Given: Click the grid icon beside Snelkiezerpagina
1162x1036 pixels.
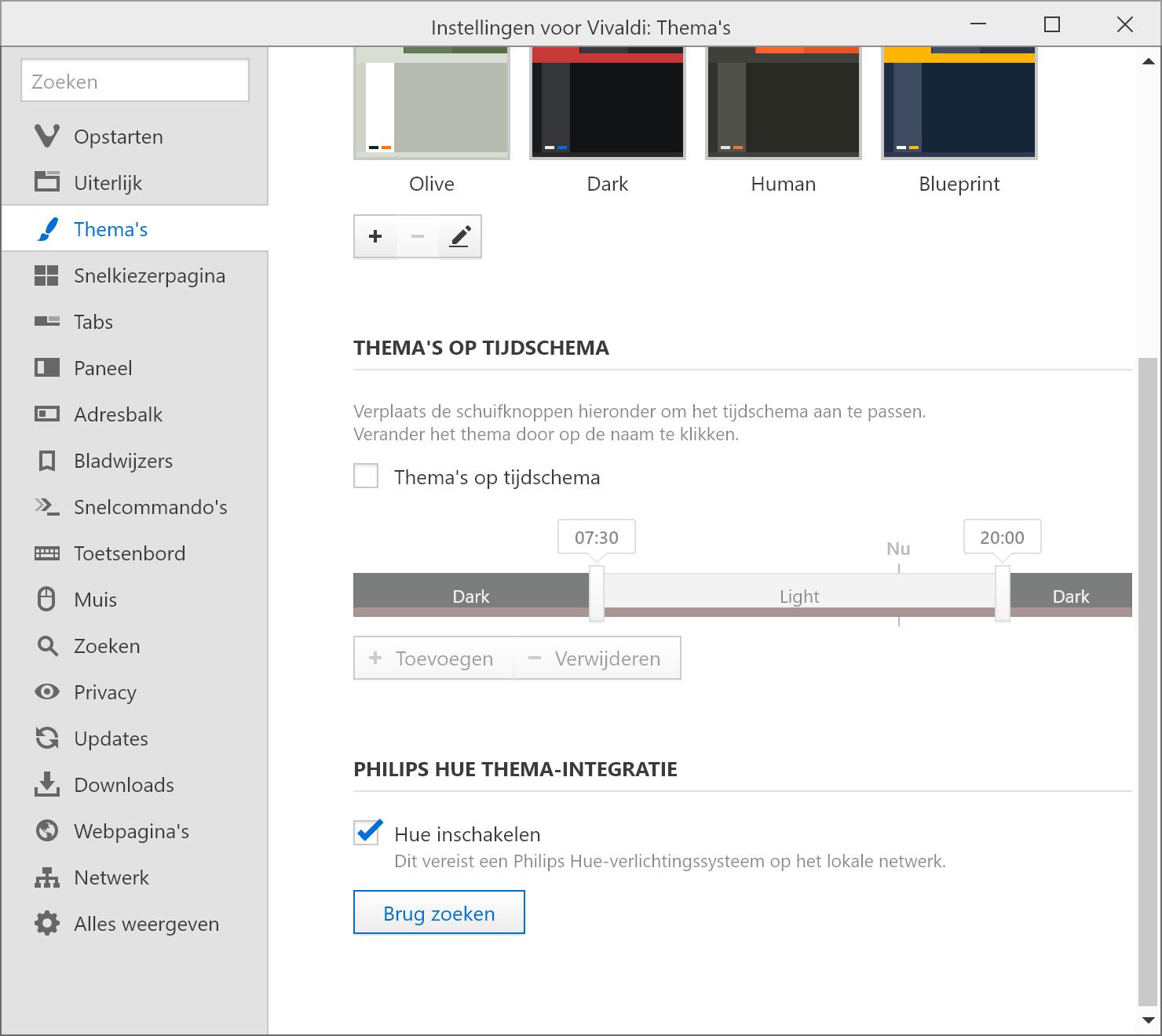Looking at the screenshot, I should click(x=47, y=275).
